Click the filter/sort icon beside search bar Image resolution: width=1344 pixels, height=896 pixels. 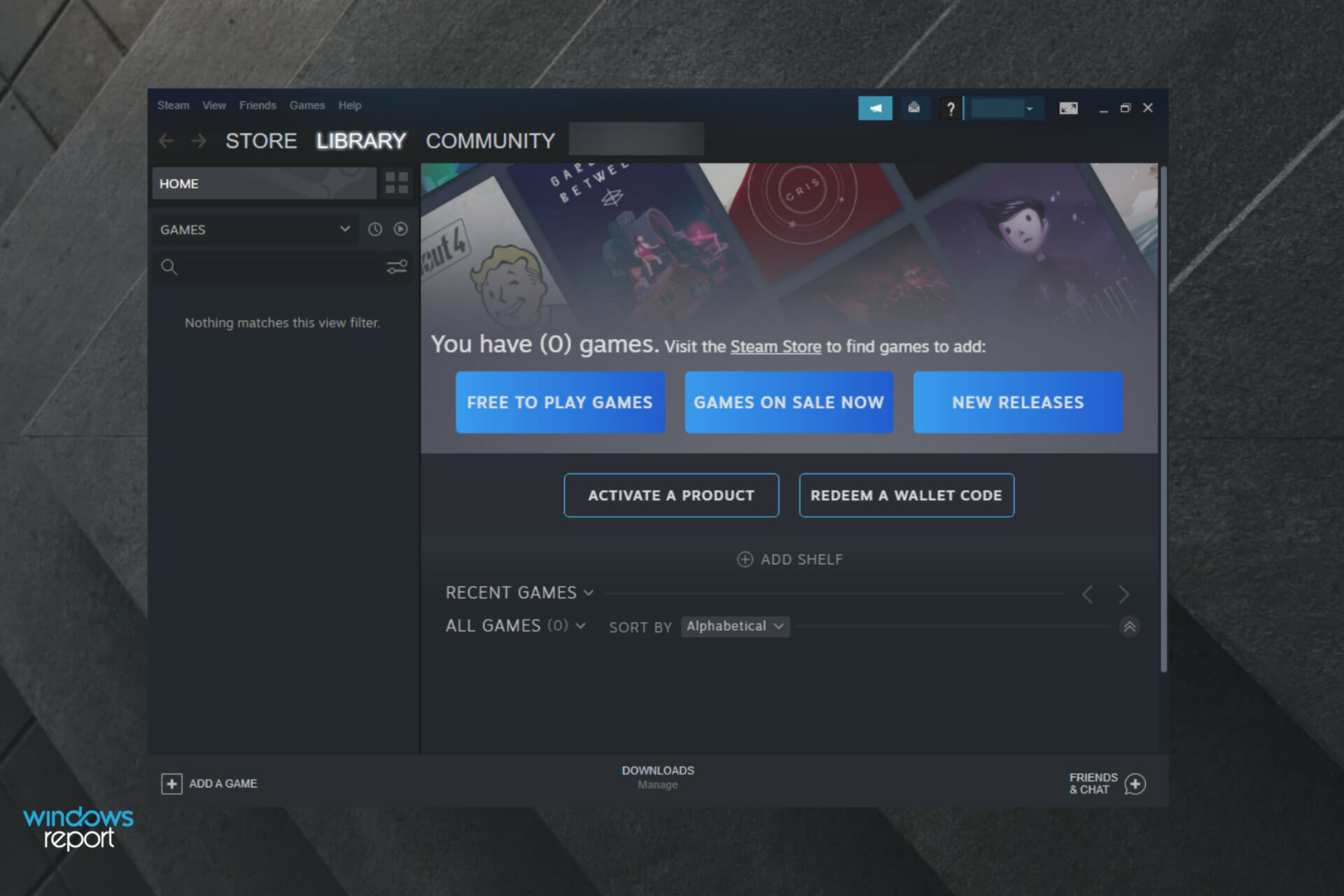pos(396,267)
